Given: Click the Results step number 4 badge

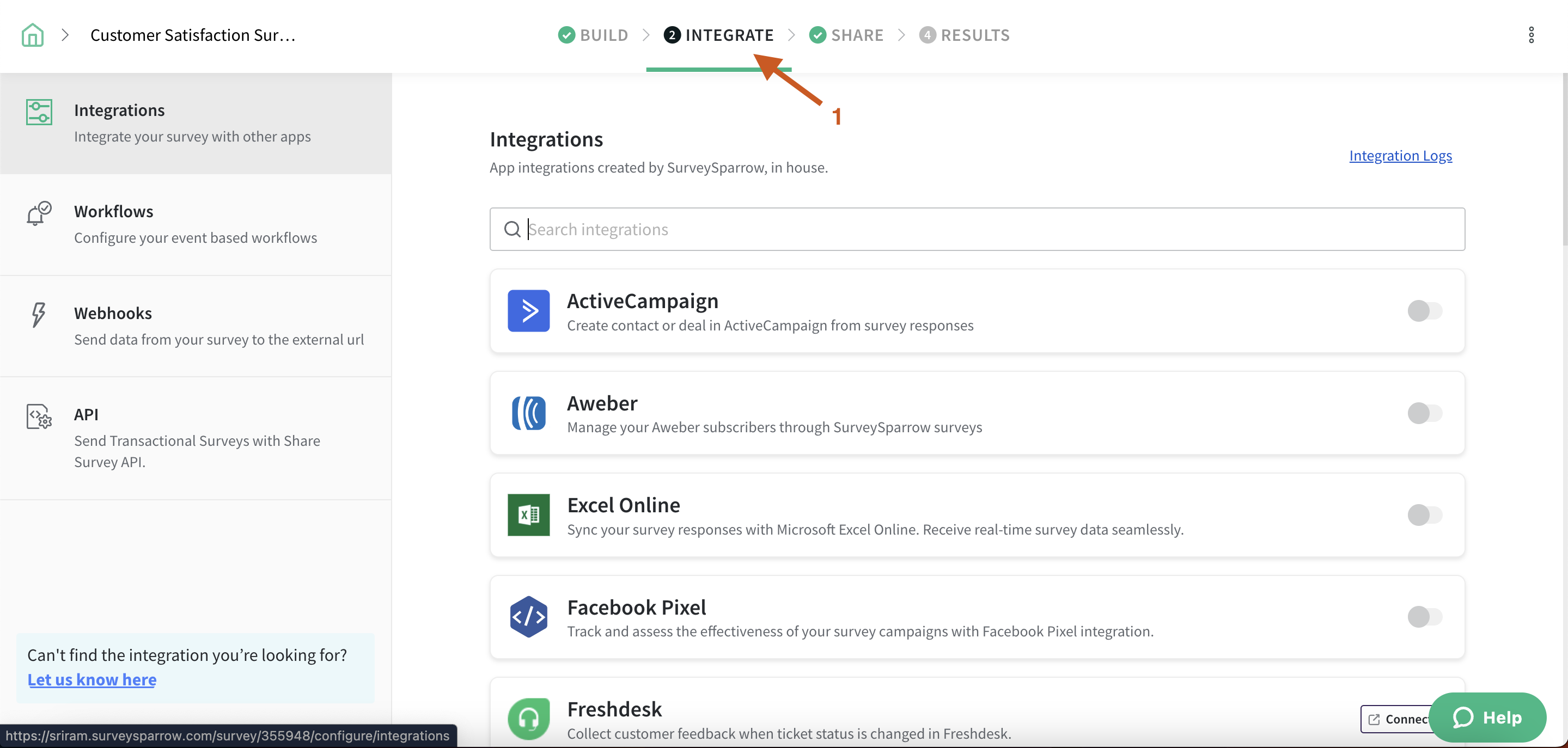Looking at the screenshot, I should (927, 35).
